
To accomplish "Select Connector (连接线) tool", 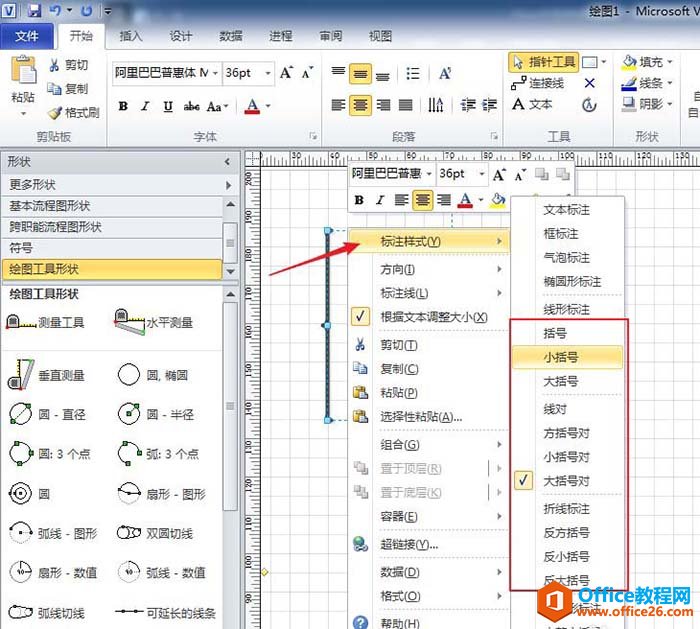I will (x=537, y=83).
